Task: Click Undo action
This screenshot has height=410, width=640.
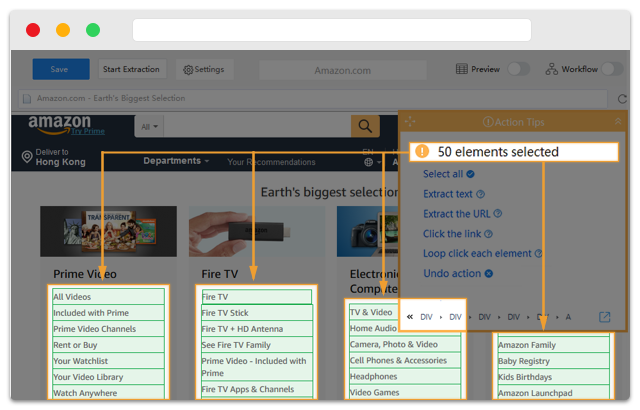Action: coord(452,273)
